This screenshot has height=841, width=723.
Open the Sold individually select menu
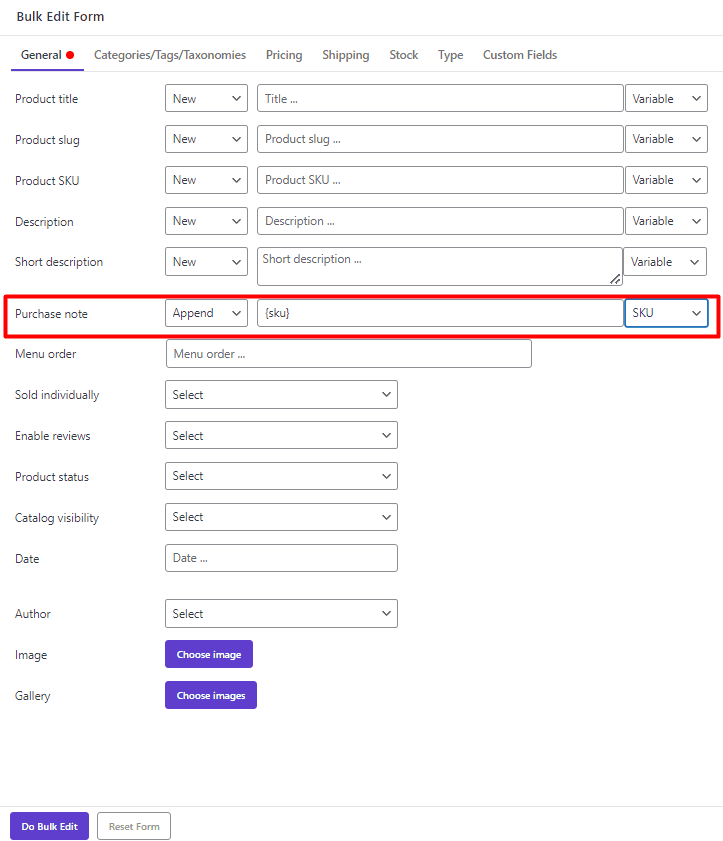point(281,394)
